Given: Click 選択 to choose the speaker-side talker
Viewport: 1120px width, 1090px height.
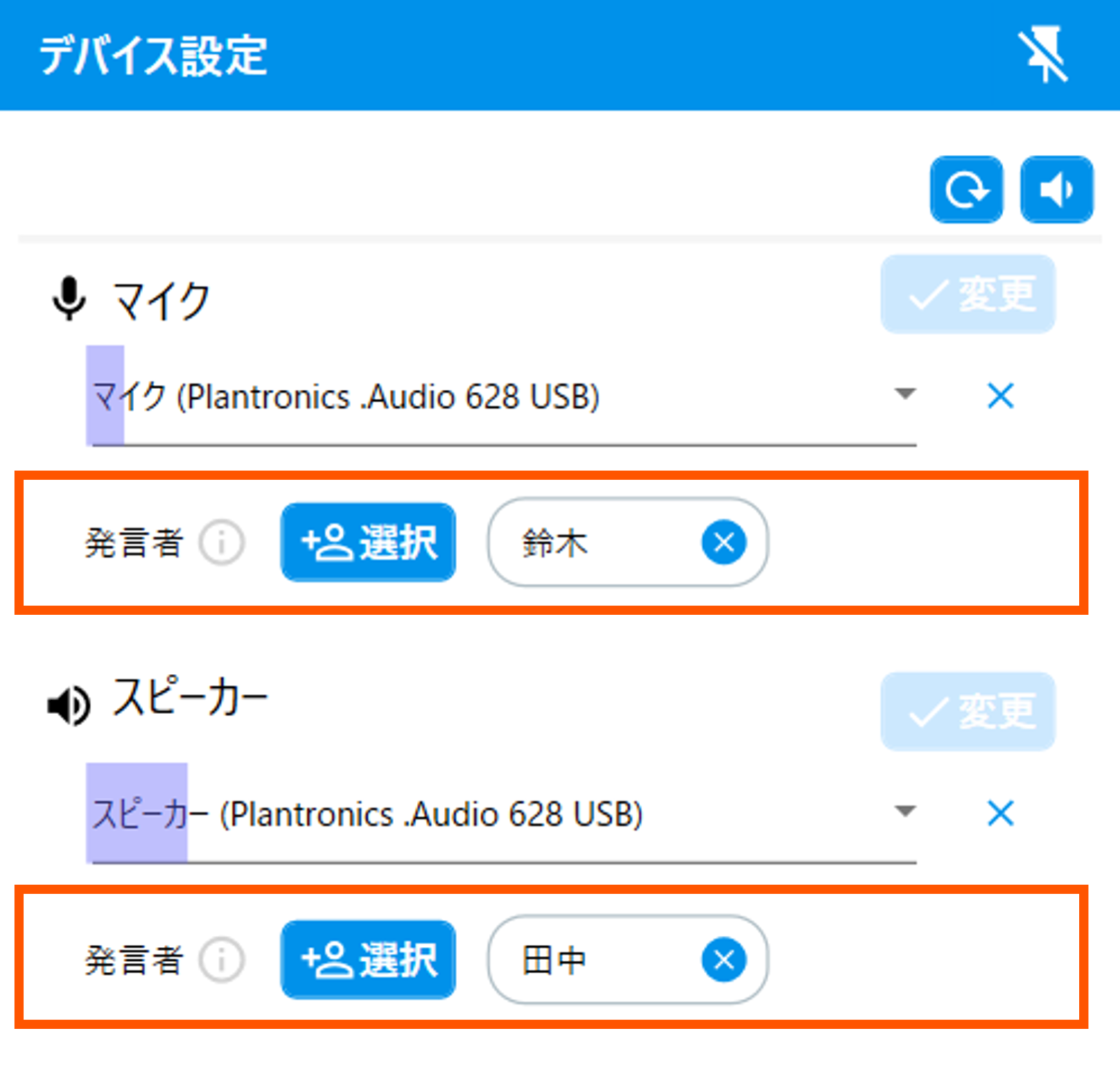Looking at the screenshot, I should tap(368, 959).
